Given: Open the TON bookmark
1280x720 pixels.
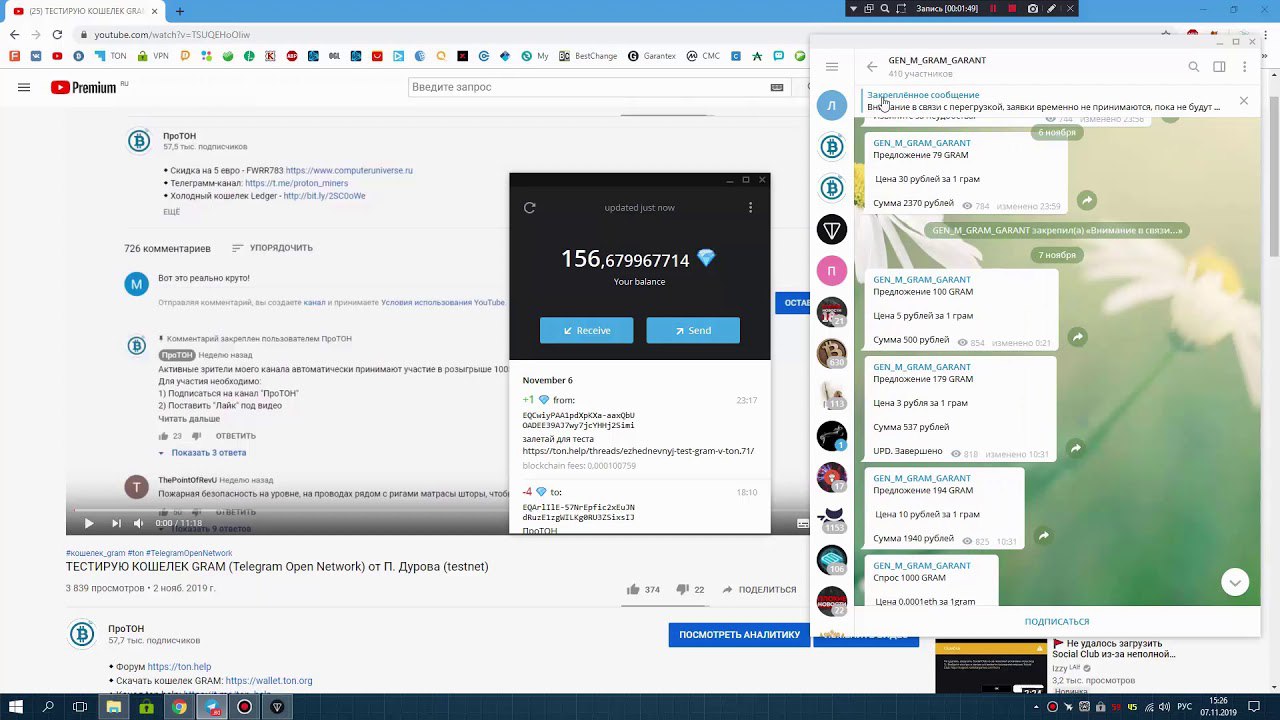Looking at the screenshot, I should [x=111, y=56].
